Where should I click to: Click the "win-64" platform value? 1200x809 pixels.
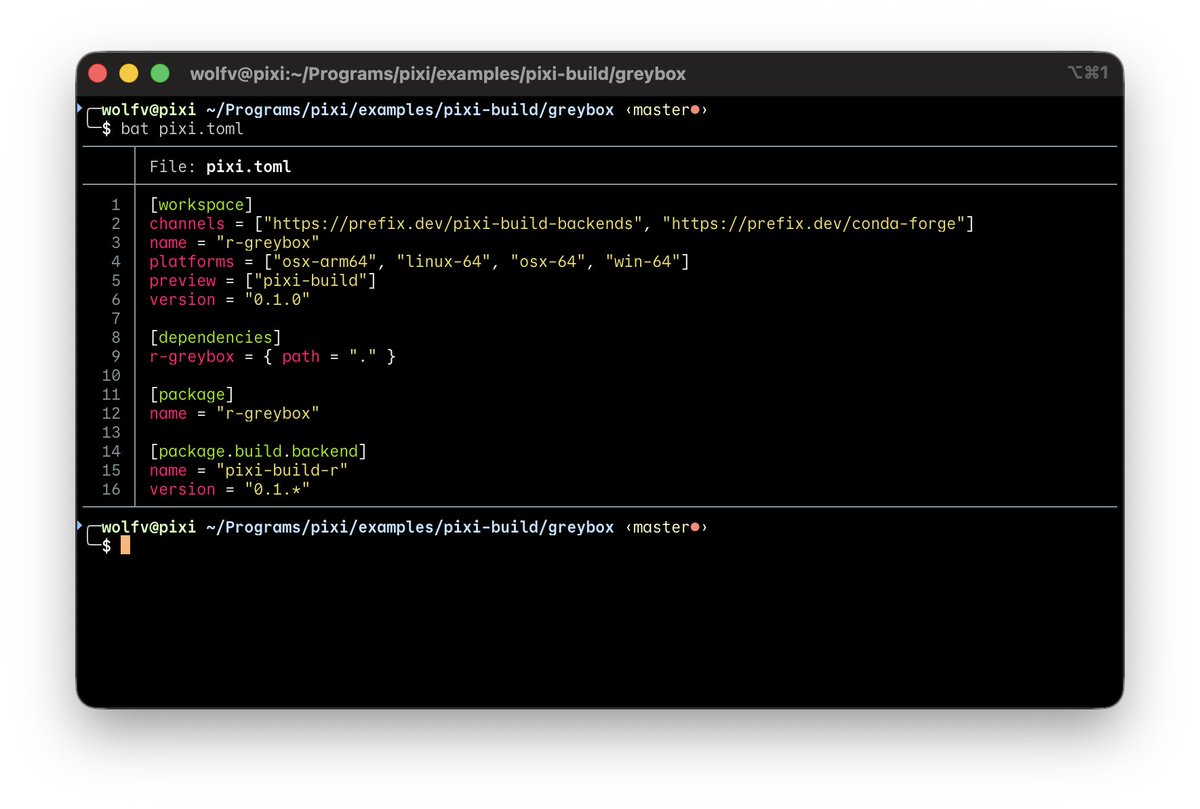tap(643, 262)
